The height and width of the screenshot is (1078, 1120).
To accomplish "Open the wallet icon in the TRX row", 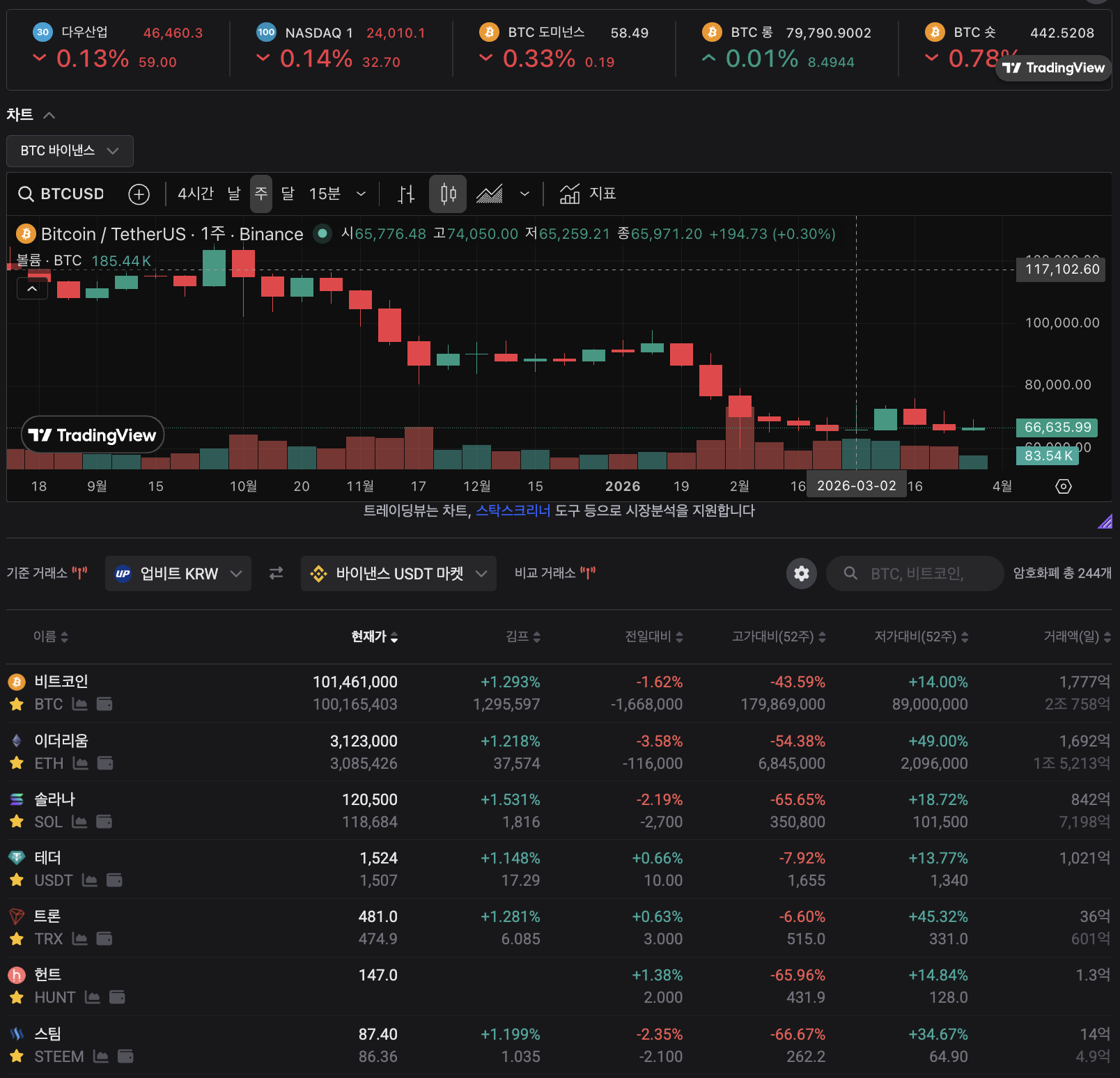I will [x=104, y=939].
